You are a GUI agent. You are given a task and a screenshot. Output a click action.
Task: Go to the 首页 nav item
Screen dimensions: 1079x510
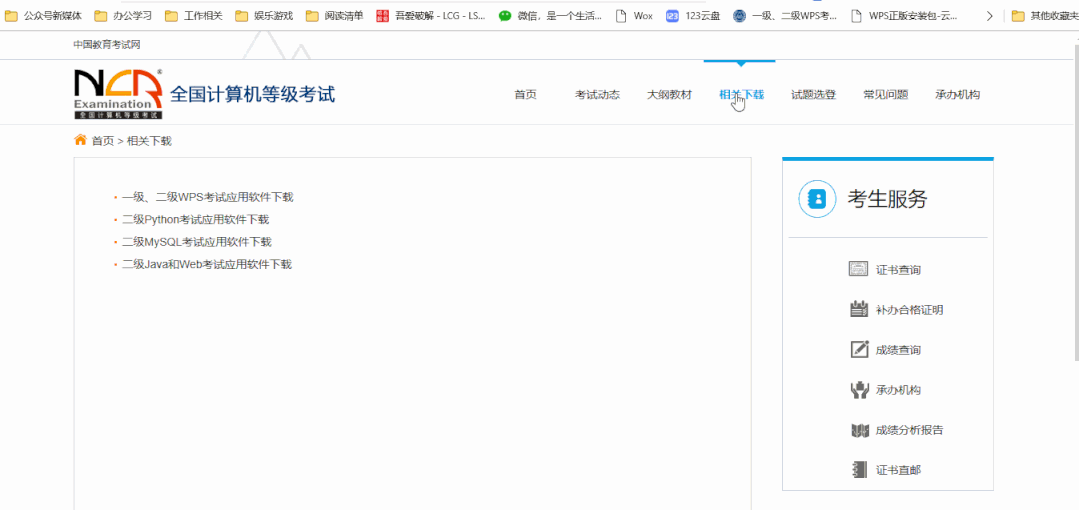point(525,95)
